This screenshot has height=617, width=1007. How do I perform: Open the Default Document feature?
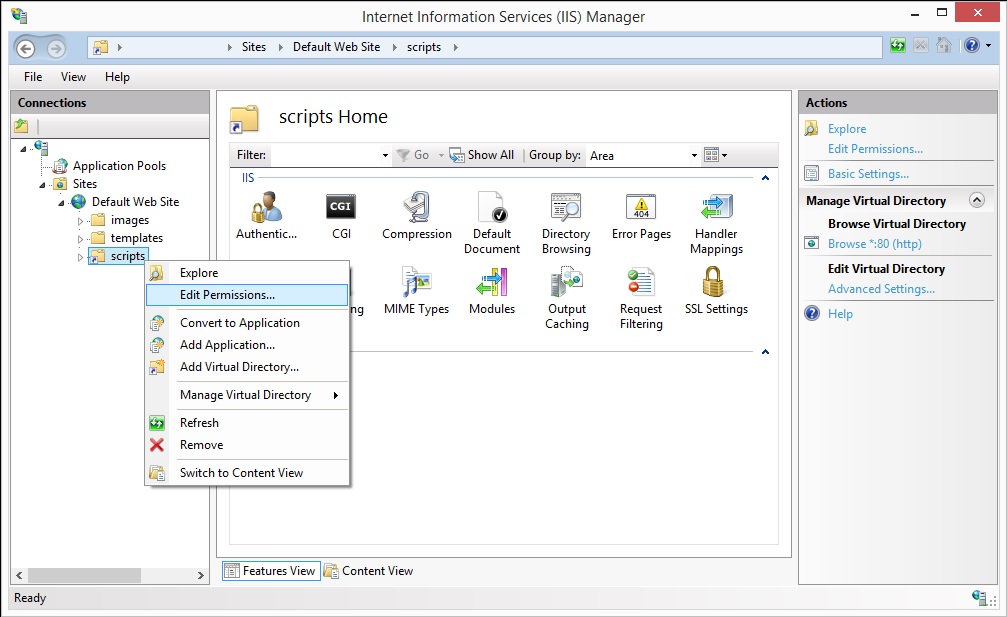tap(492, 223)
